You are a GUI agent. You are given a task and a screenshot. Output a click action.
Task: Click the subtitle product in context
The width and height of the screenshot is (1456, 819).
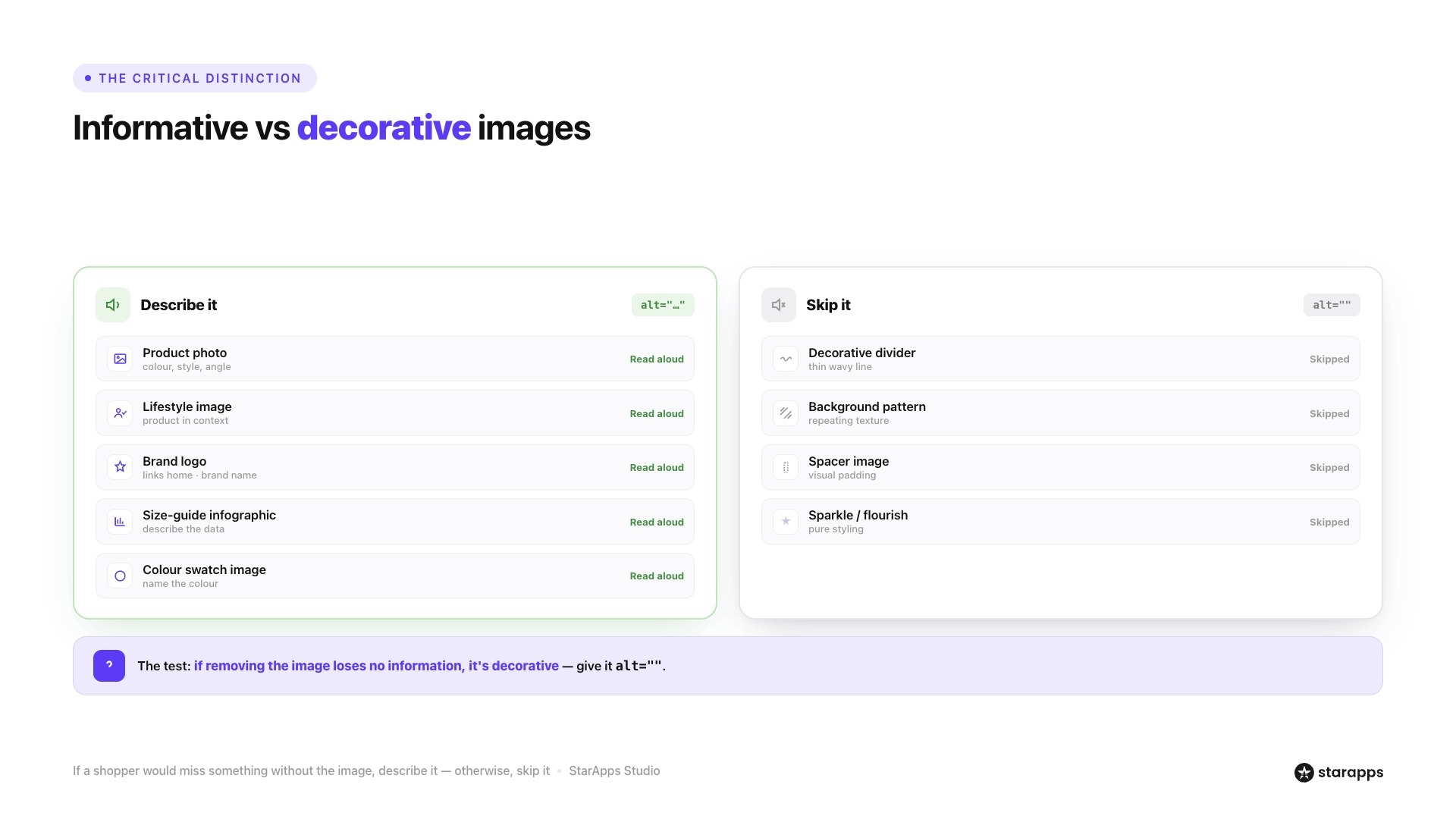click(x=185, y=421)
